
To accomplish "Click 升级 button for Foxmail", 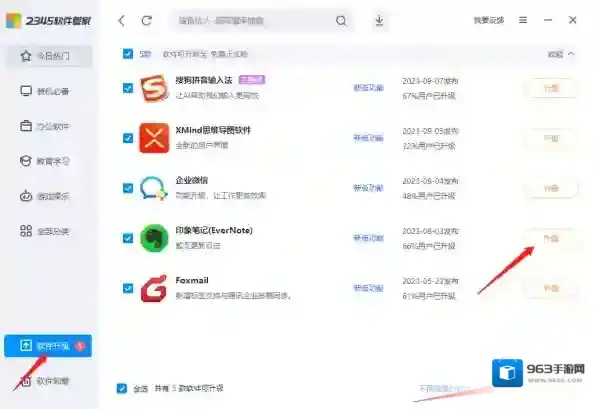I will coord(551,289).
